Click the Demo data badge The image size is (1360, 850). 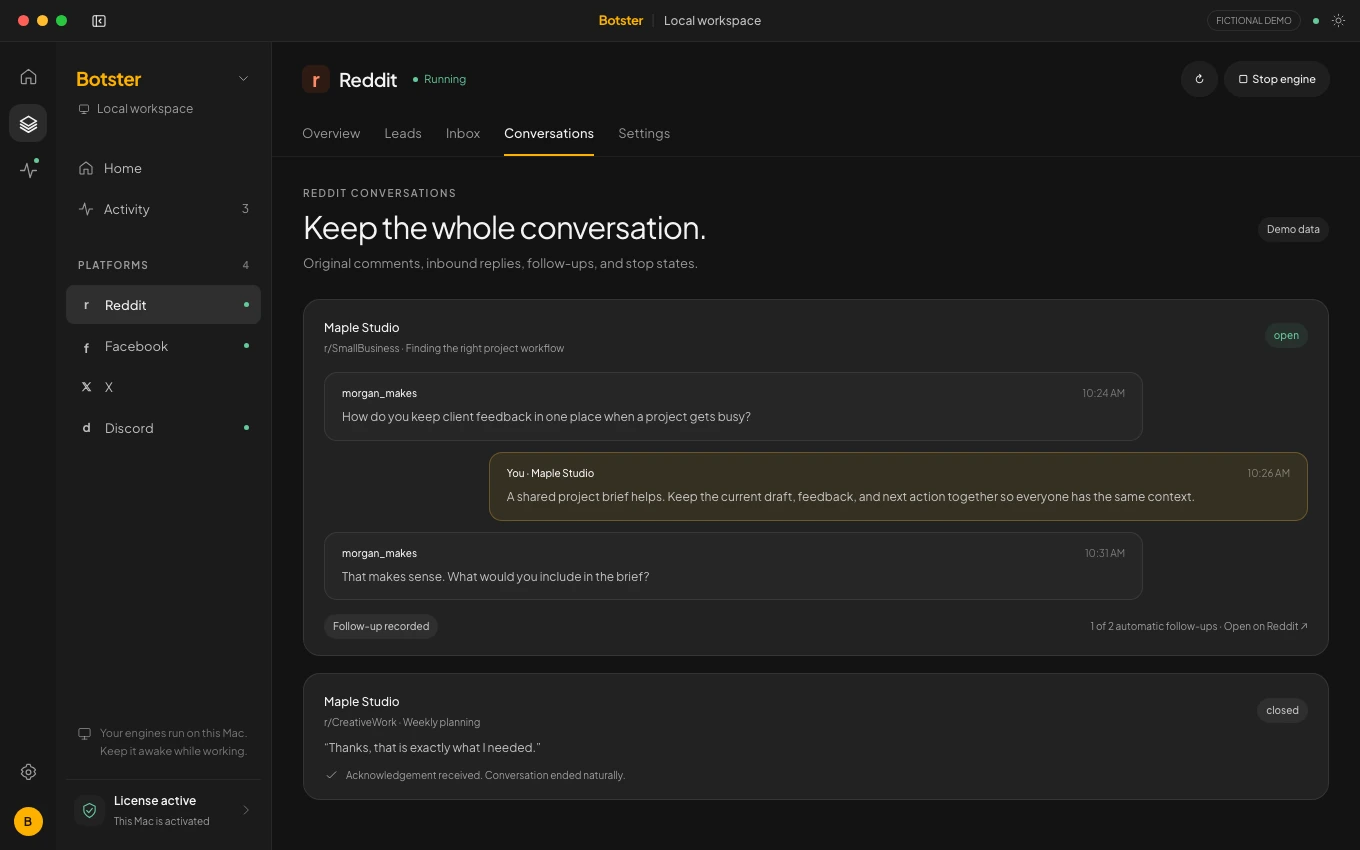pyautogui.click(x=1293, y=229)
